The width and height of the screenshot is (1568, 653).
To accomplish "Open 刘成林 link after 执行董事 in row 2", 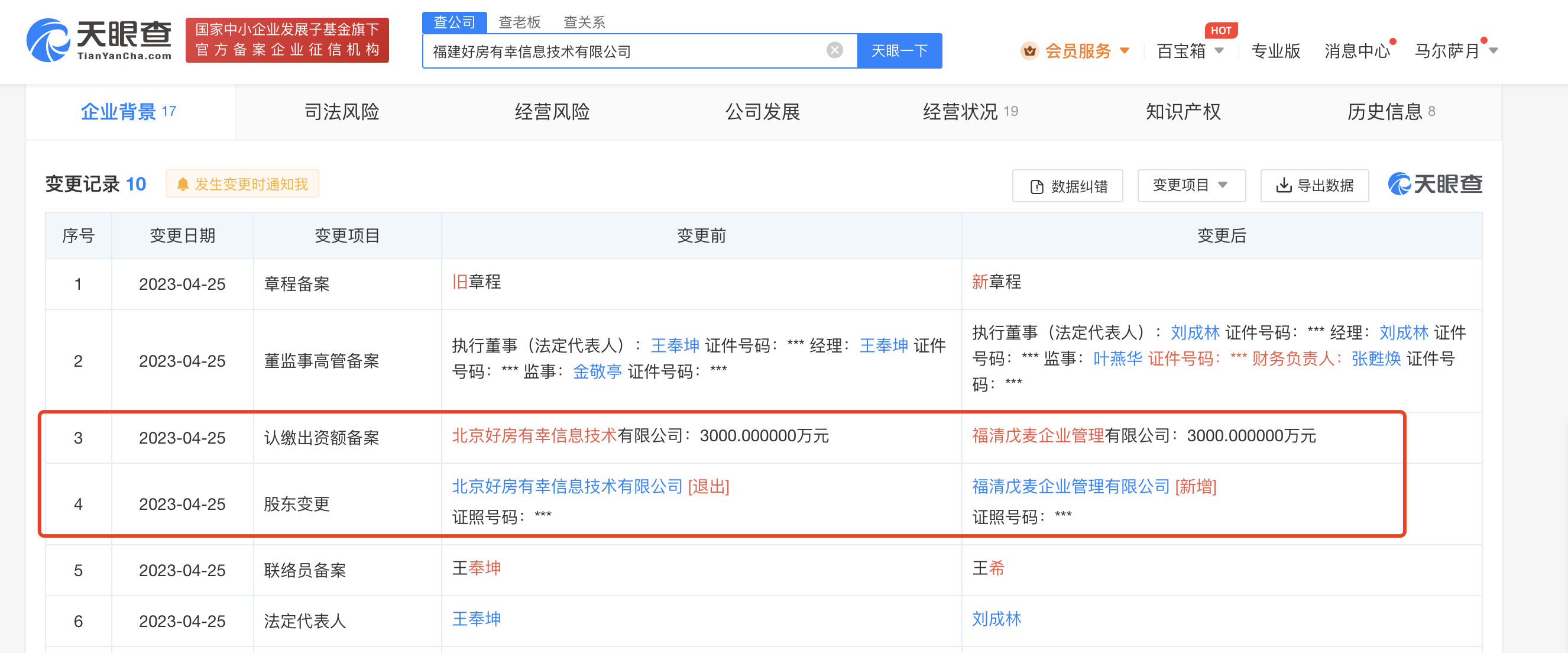I will [x=1195, y=332].
